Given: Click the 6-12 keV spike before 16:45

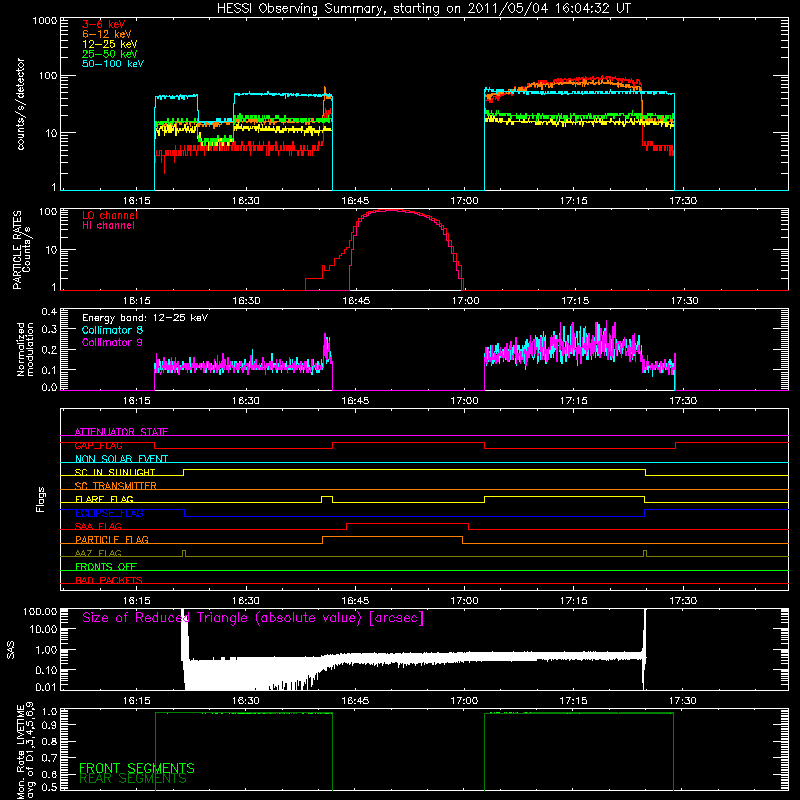Looking at the screenshot, I should [325, 92].
